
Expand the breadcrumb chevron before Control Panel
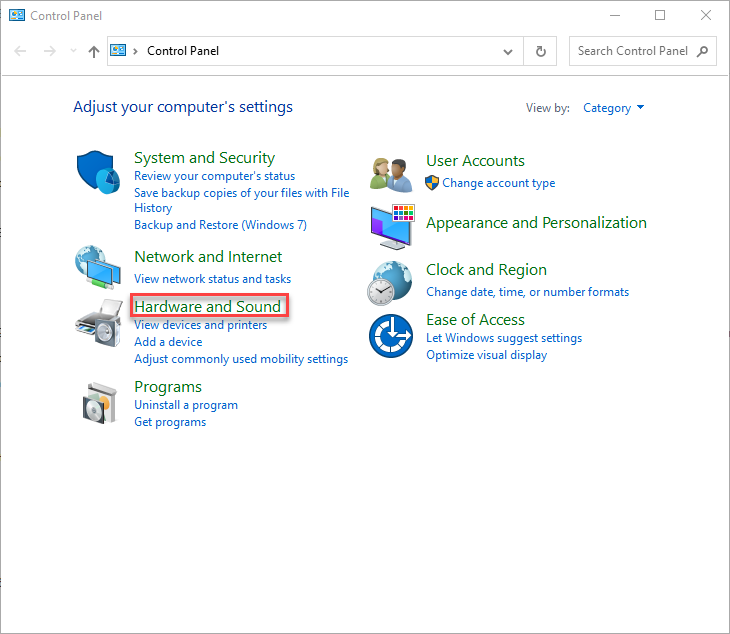click(x=135, y=51)
